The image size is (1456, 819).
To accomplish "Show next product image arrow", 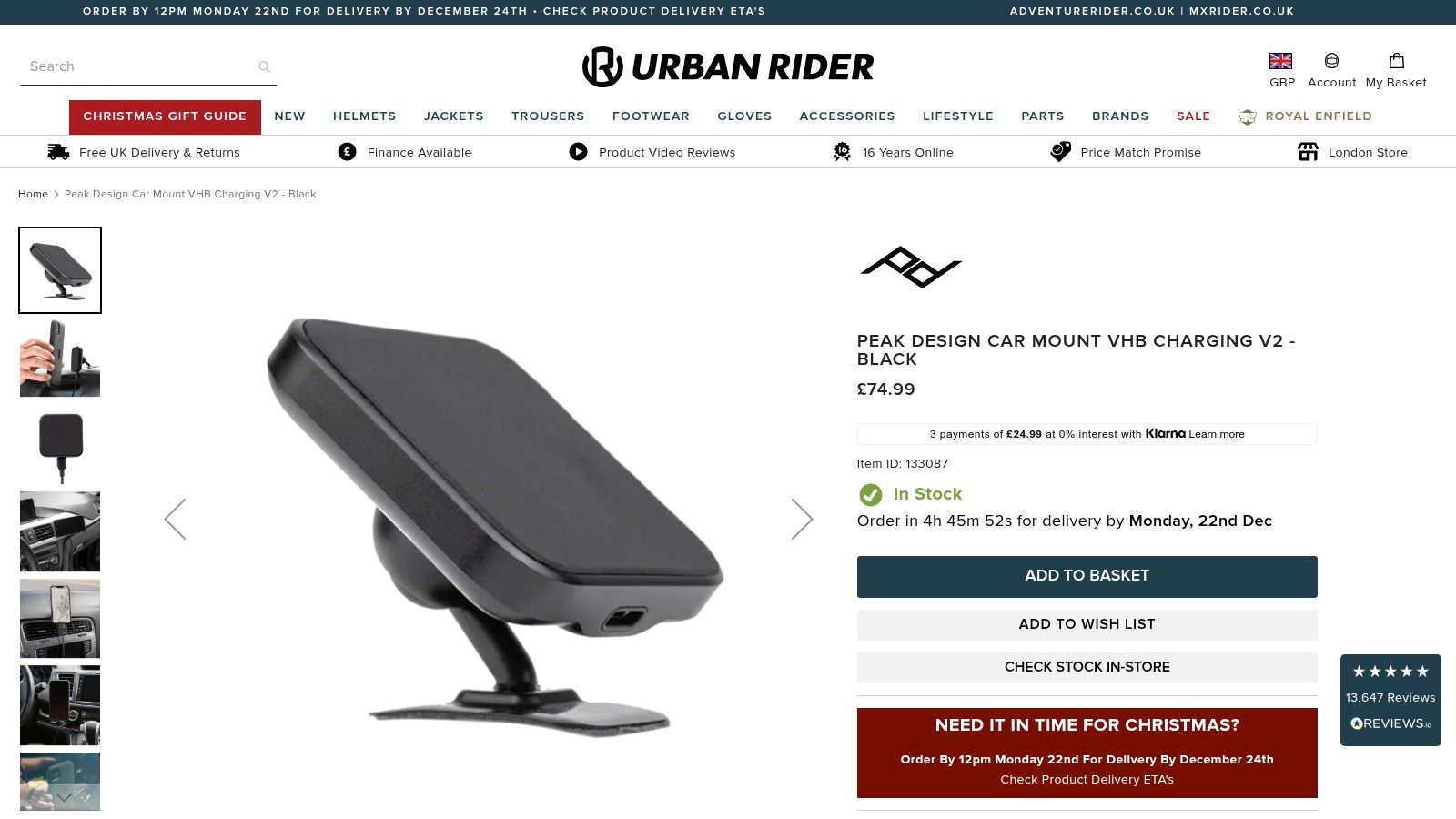I will coord(802,519).
